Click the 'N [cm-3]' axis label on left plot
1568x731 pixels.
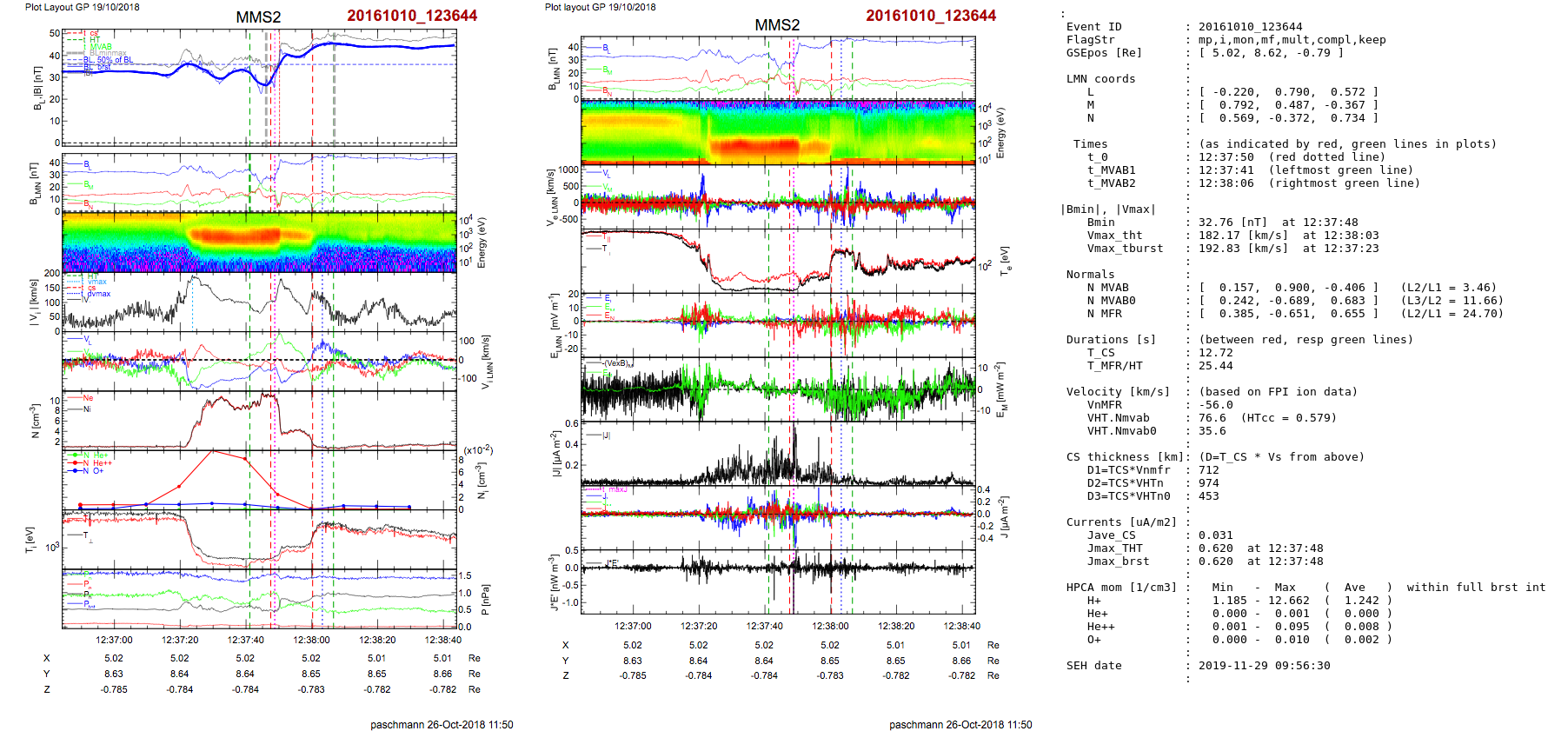point(34,421)
